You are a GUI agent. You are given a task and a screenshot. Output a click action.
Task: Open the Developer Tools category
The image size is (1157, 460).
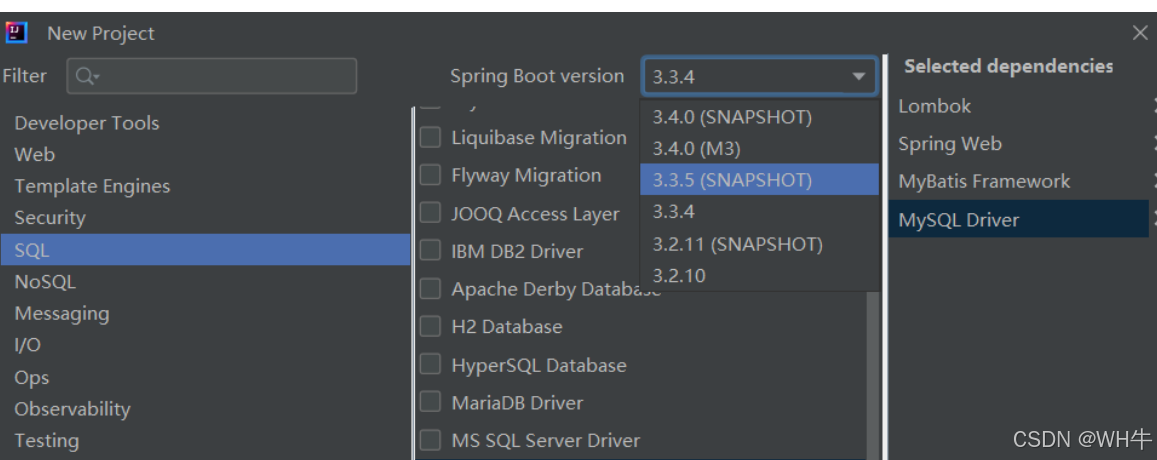[205, 123]
